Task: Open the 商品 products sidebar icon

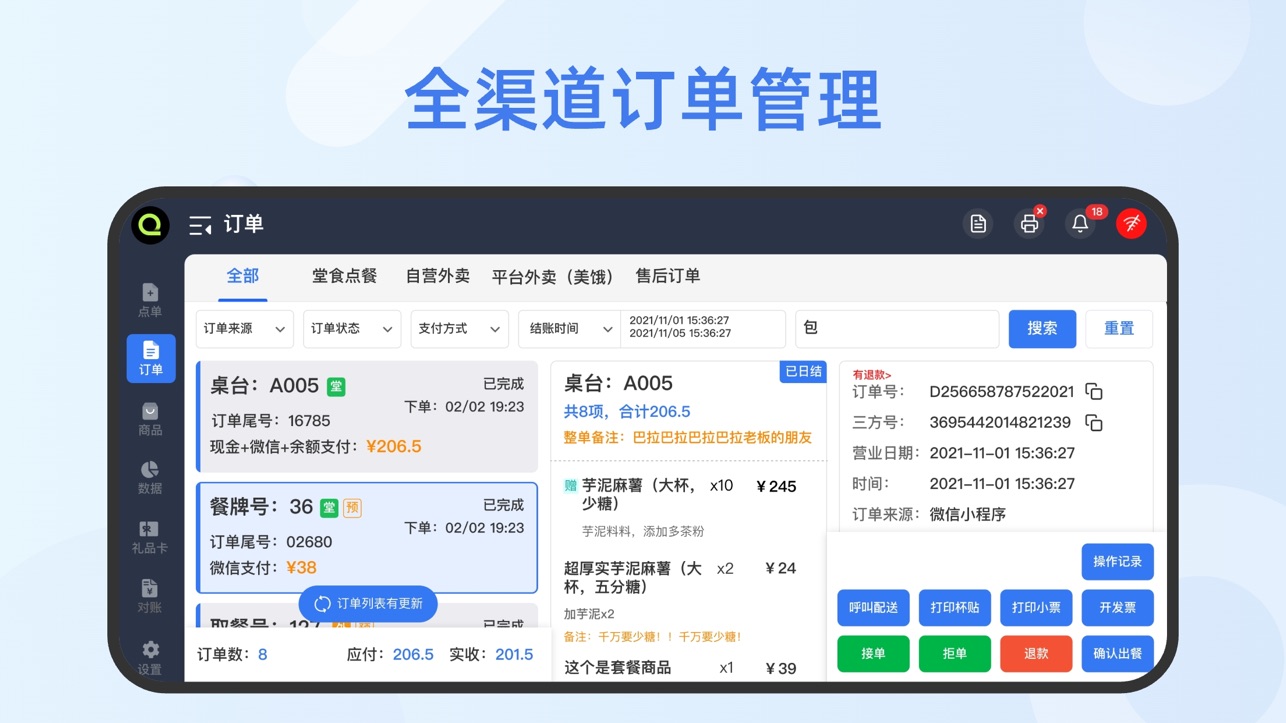Action: (x=150, y=418)
